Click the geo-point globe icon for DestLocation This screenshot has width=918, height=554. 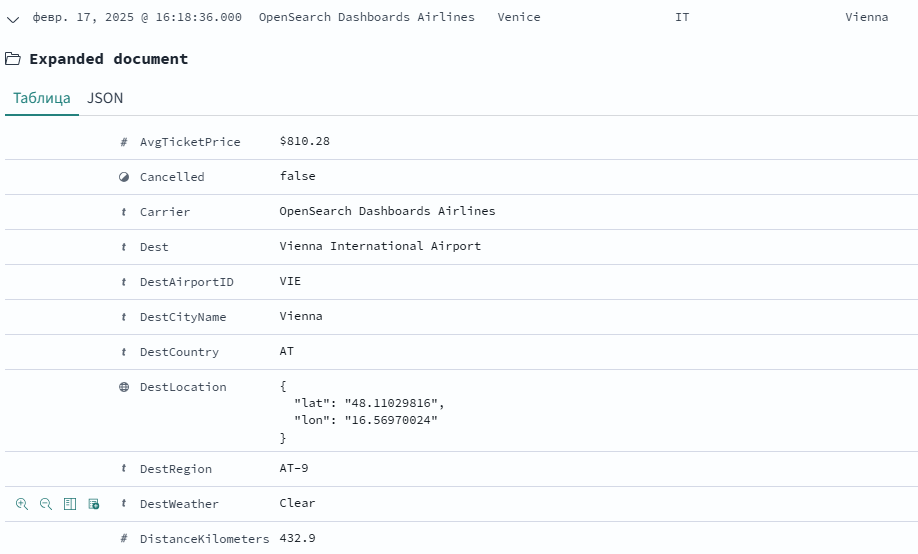[124, 387]
